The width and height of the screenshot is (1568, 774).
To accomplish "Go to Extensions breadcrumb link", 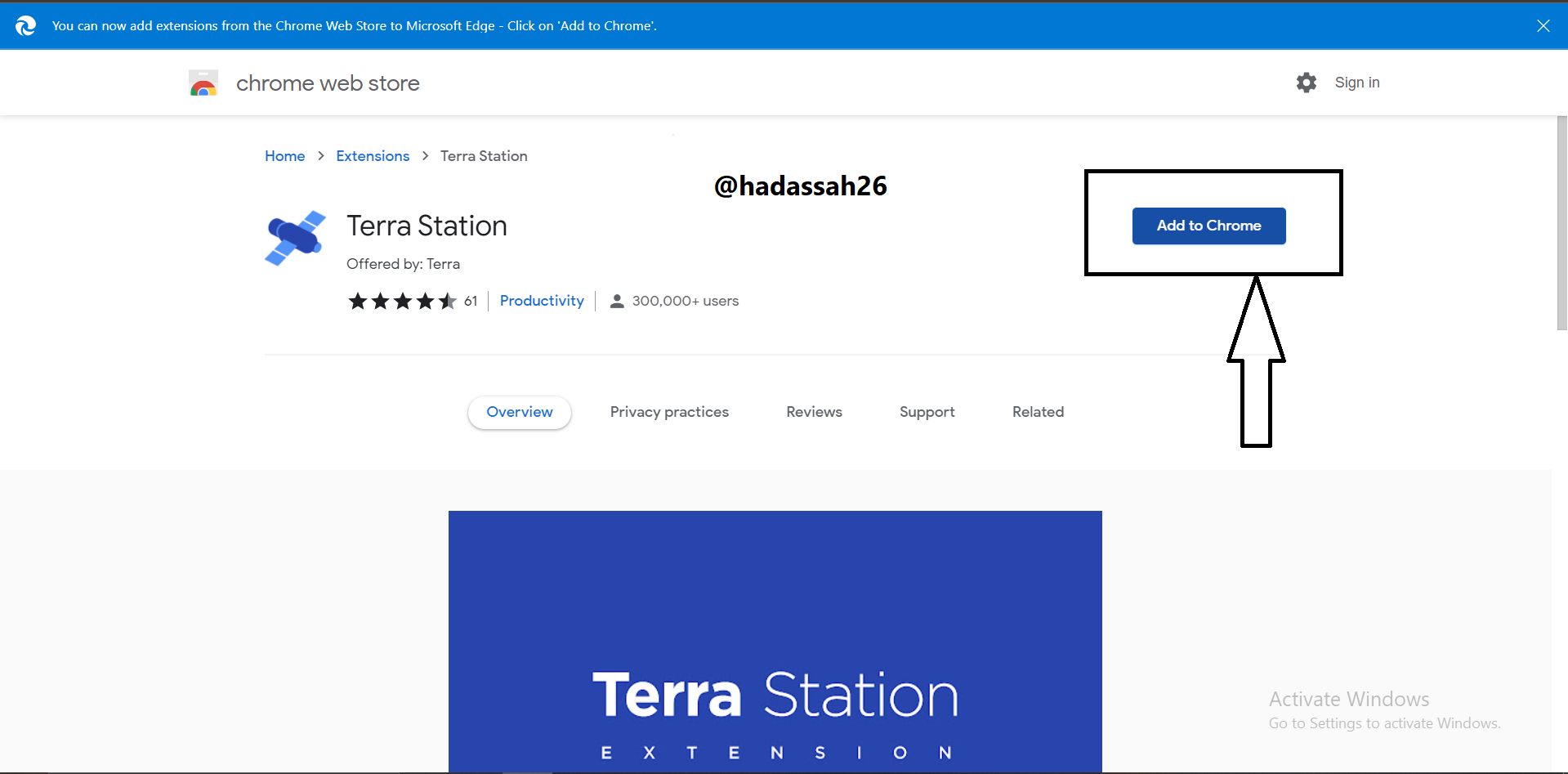I will point(373,156).
